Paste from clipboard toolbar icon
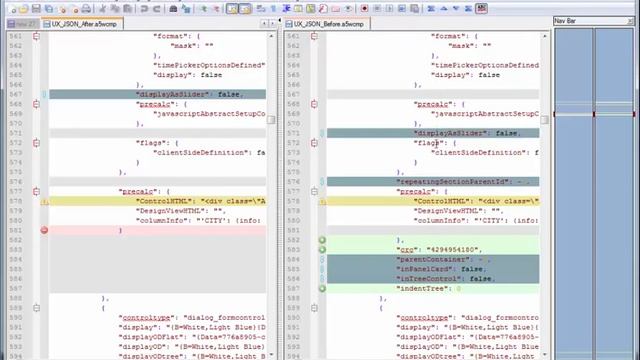 click(128, 9)
